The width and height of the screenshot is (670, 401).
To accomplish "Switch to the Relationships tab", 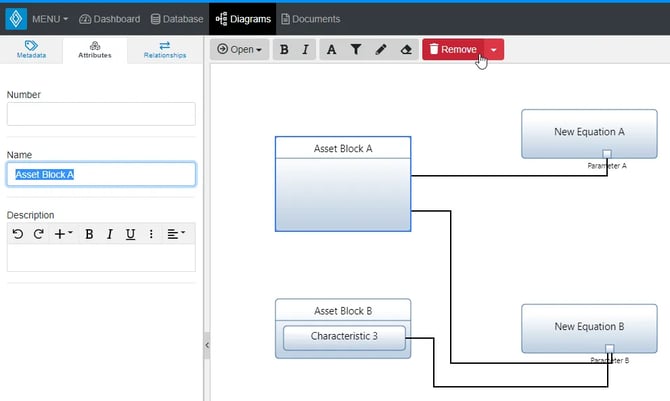I will [165, 50].
